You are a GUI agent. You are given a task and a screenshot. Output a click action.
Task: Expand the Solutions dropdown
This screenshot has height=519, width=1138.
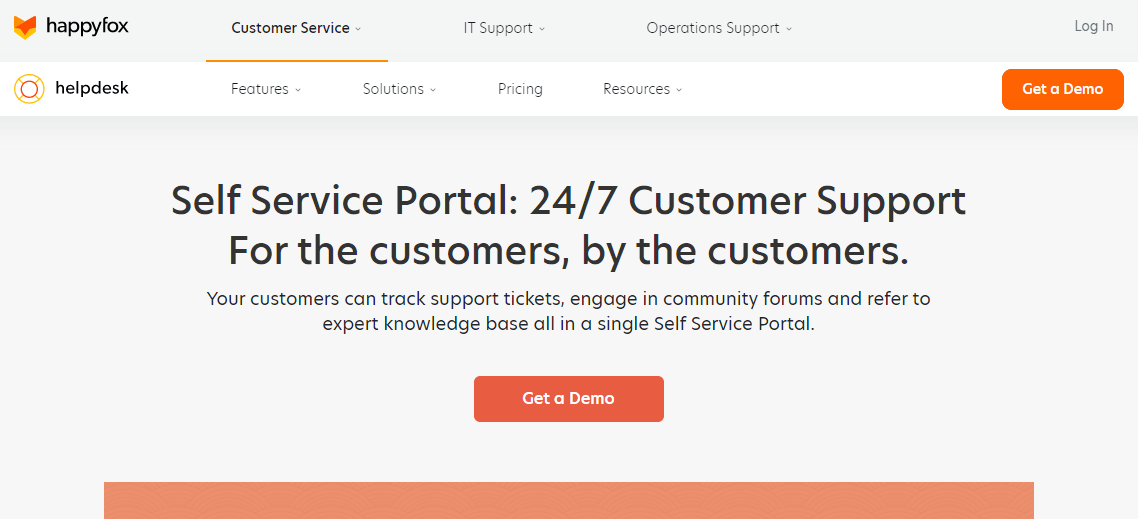399,89
